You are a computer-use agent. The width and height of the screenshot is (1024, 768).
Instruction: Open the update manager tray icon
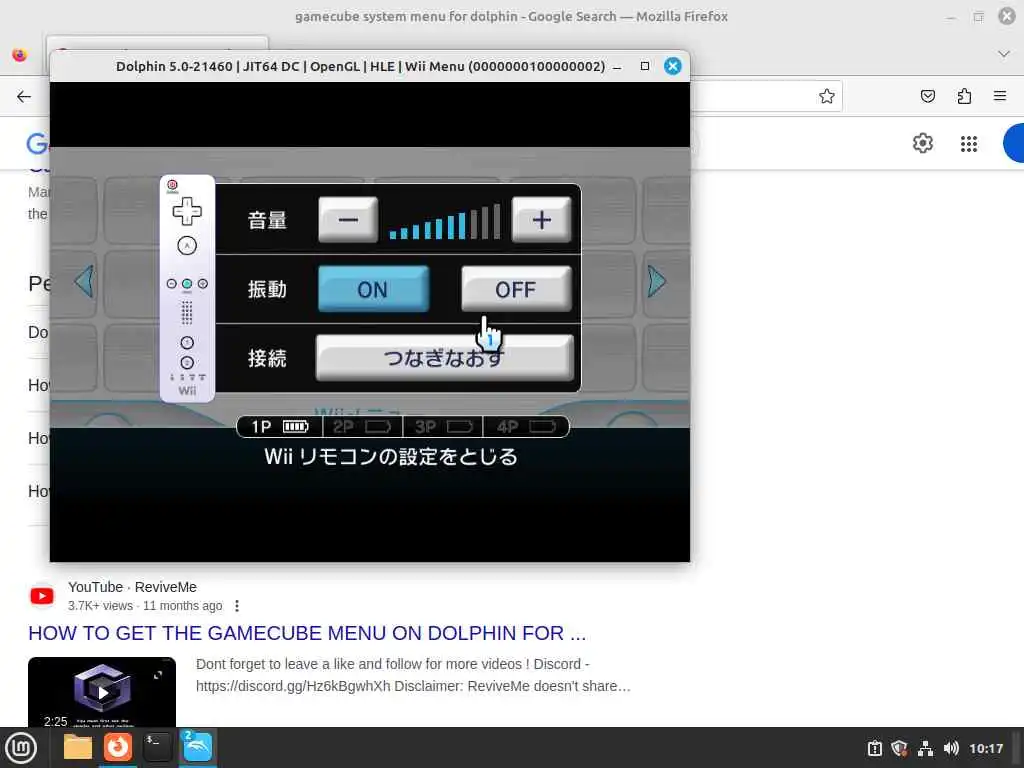[875, 748]
